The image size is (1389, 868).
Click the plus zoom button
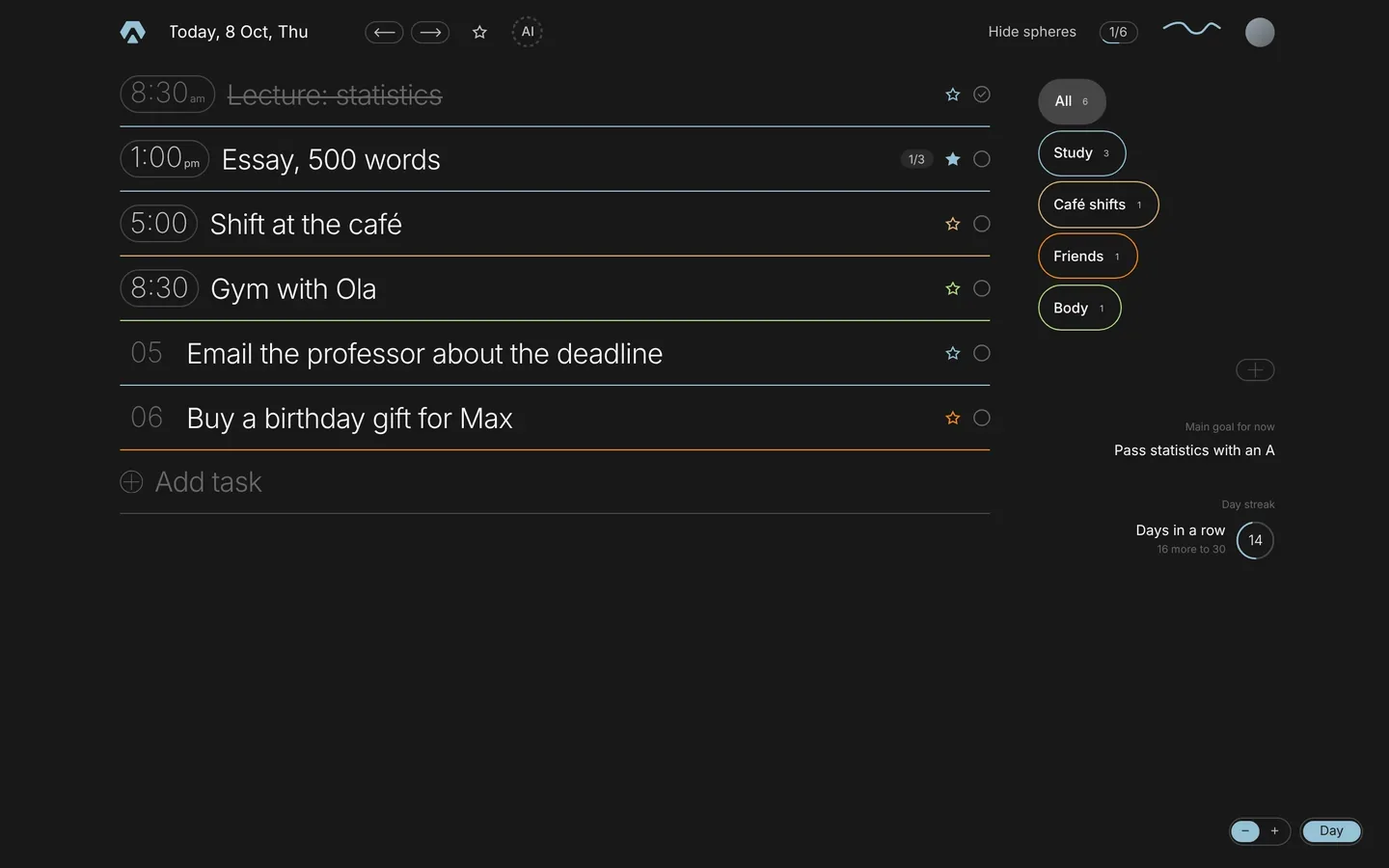pos(1274,831)
